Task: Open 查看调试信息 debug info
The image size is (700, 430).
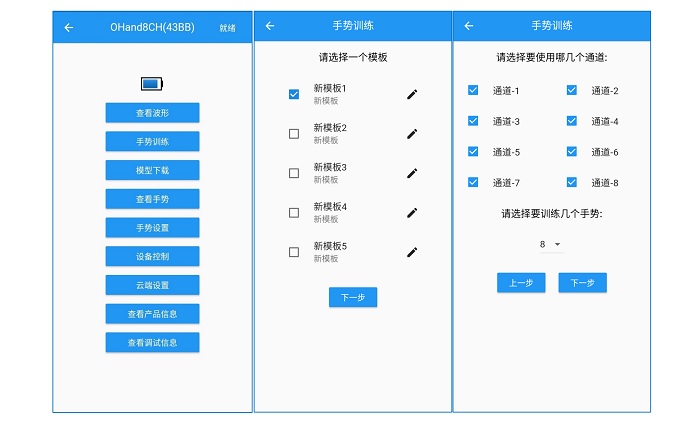Action: [152, 342]
